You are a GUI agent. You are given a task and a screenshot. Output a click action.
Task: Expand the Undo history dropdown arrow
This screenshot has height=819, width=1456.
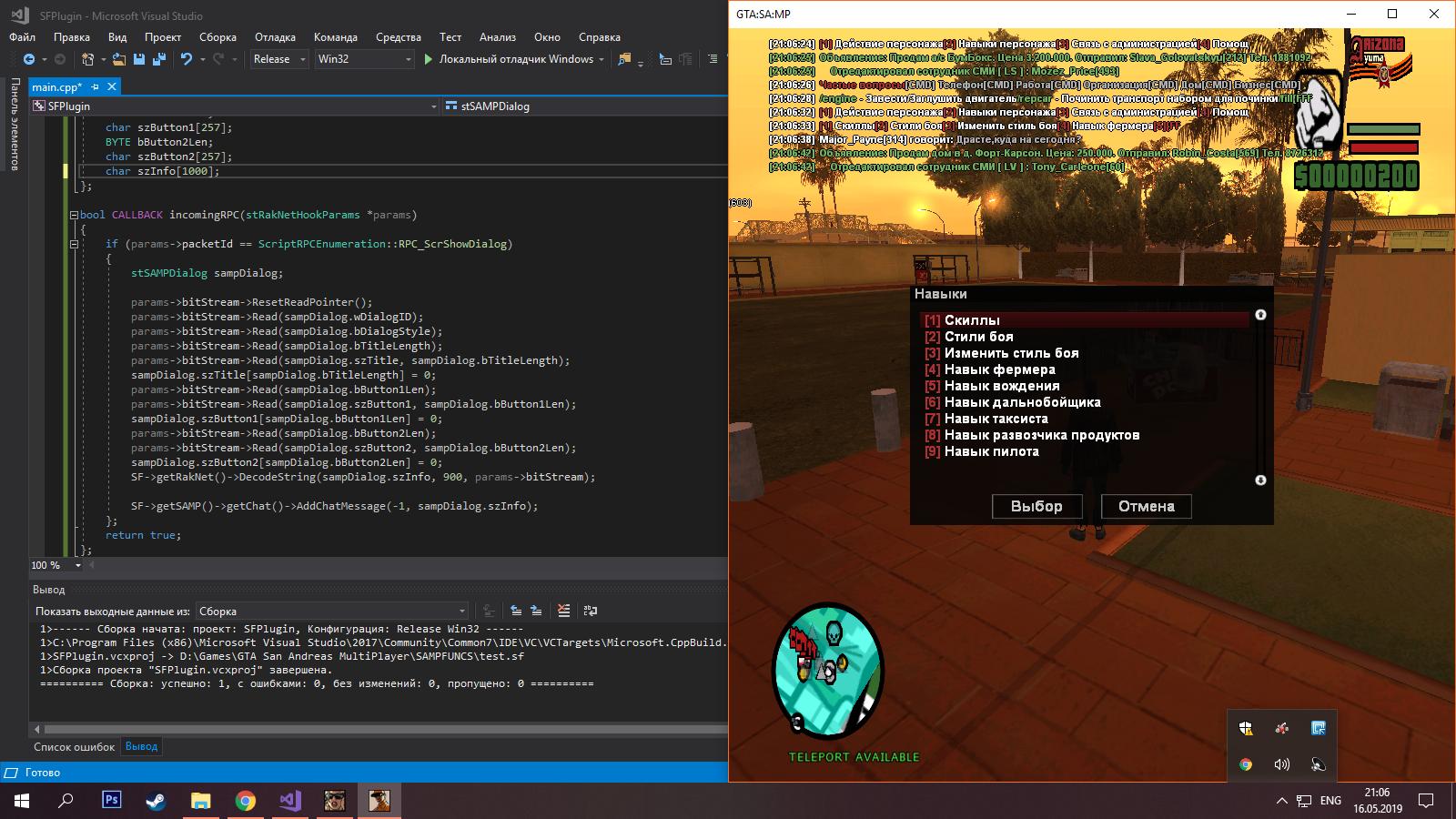coord(201,59)
